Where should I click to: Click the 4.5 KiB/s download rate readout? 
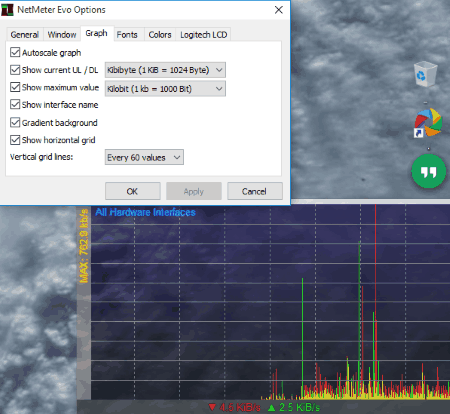[x=240, y=407]
